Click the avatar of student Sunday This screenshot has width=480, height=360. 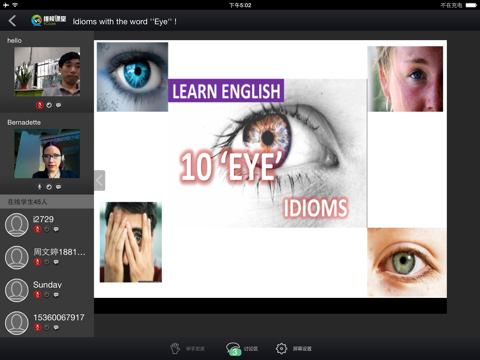click(x=17, y=290)
